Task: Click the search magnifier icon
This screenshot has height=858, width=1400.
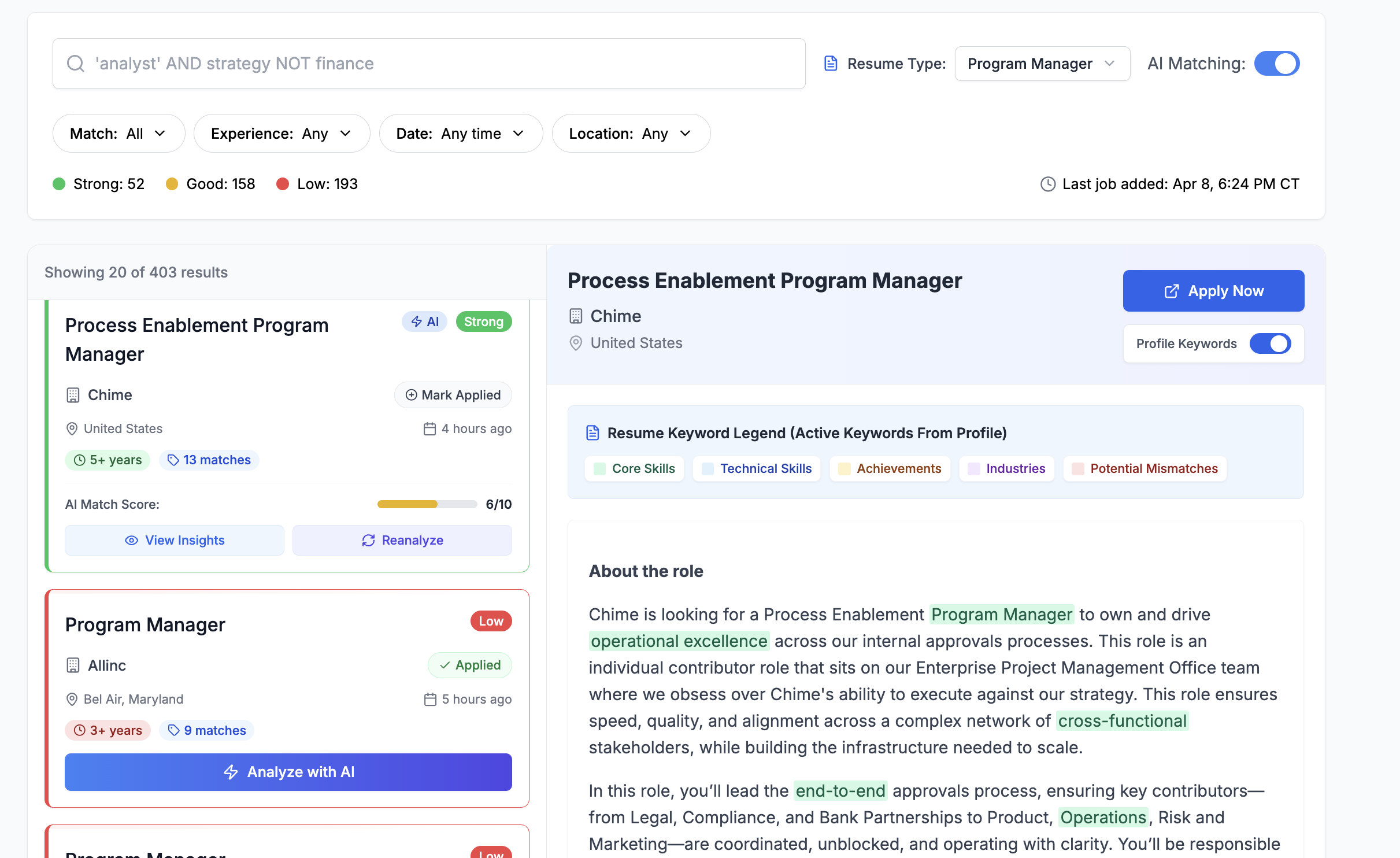Action: [x=76, y=64]
